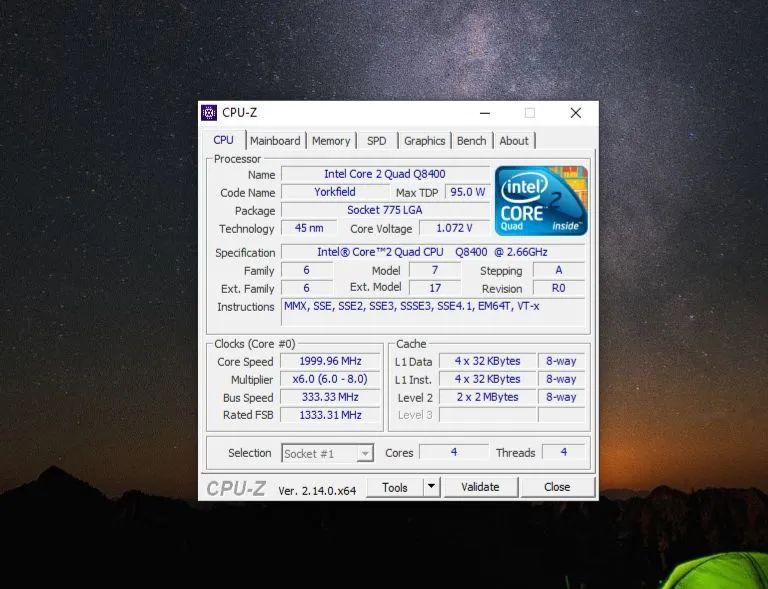The width and height of the screenshot is (768, 589).
Task: Click the Package value Socket 775 LGA
Action: click(x=385, y=210)
